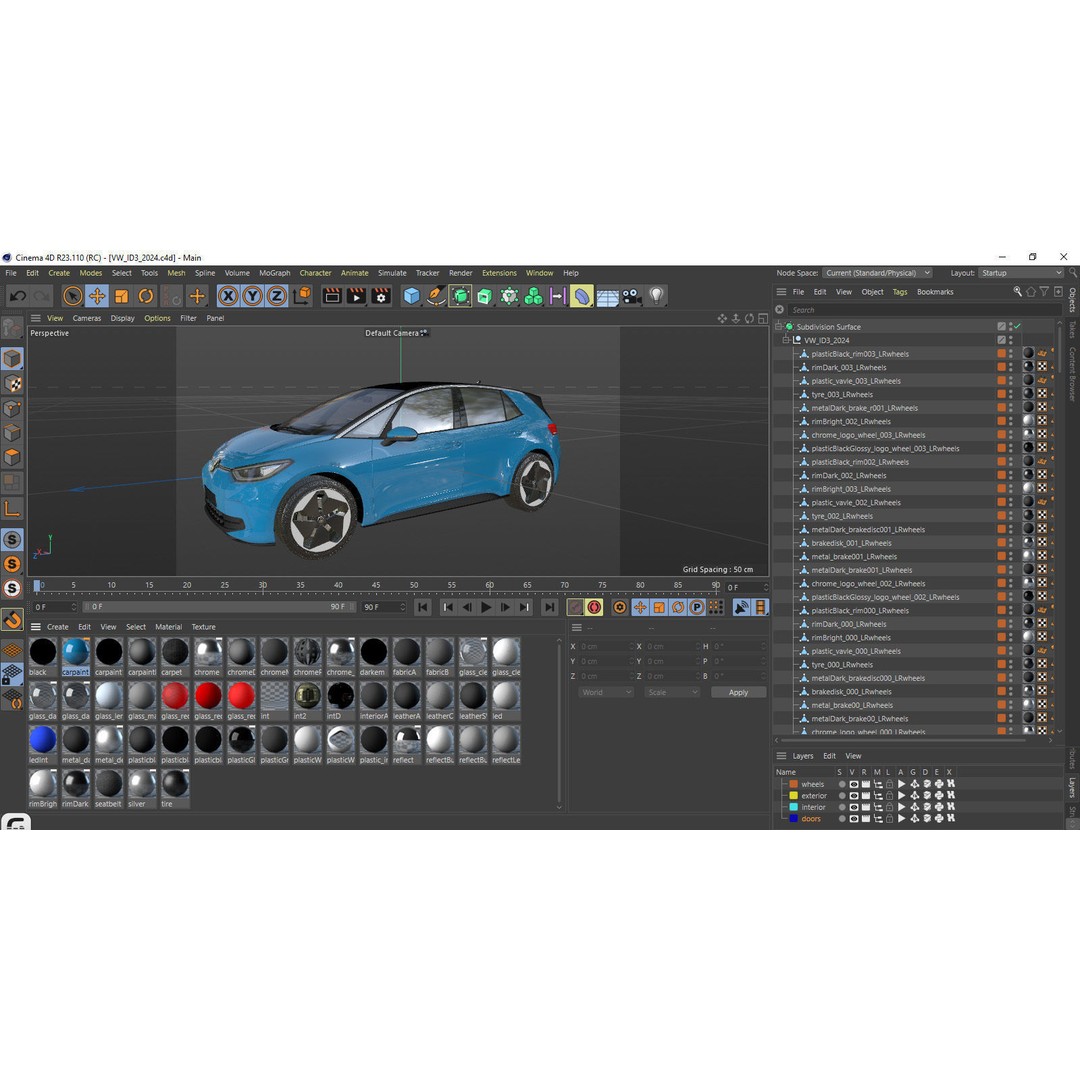Open the World coordinate dropdown
This screenshot has width=1080, height=1080.
click(x=605, y=692)
